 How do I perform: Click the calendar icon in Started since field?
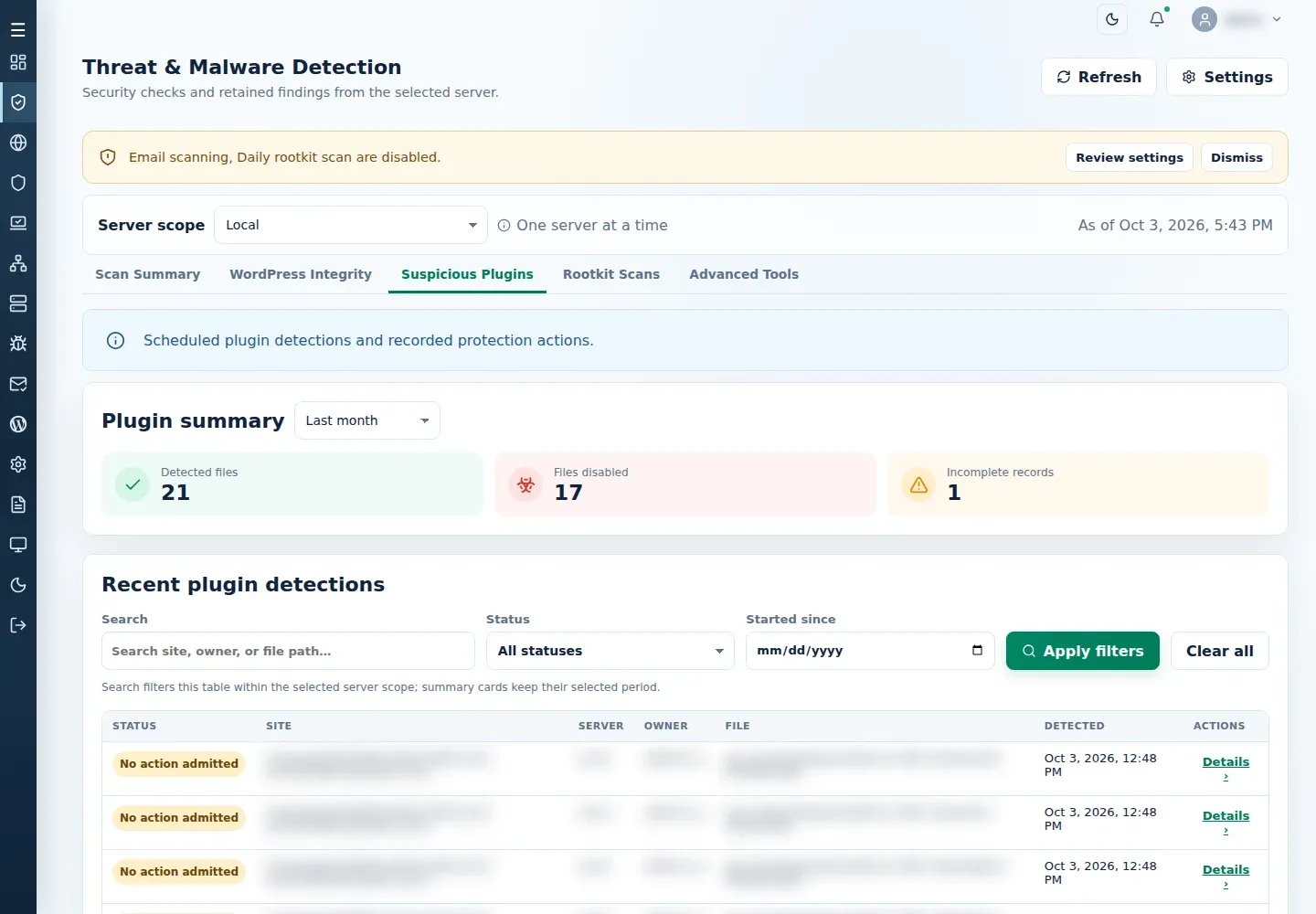(977, 651)
